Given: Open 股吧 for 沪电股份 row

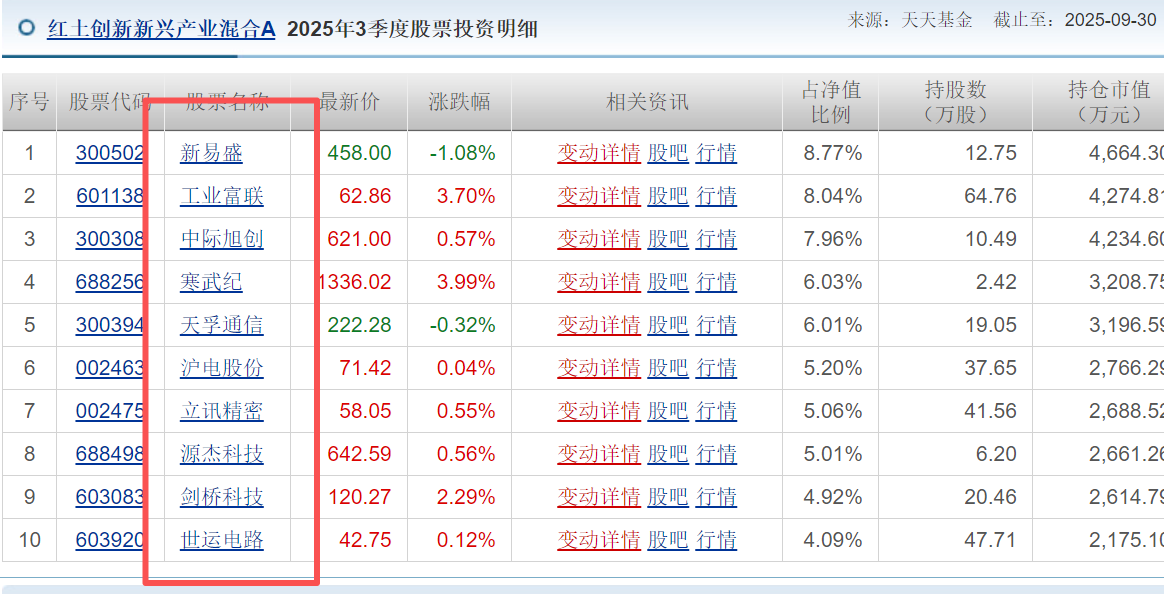Looking at the screenshot, I should pyautogui.click(x=668, y=368).
